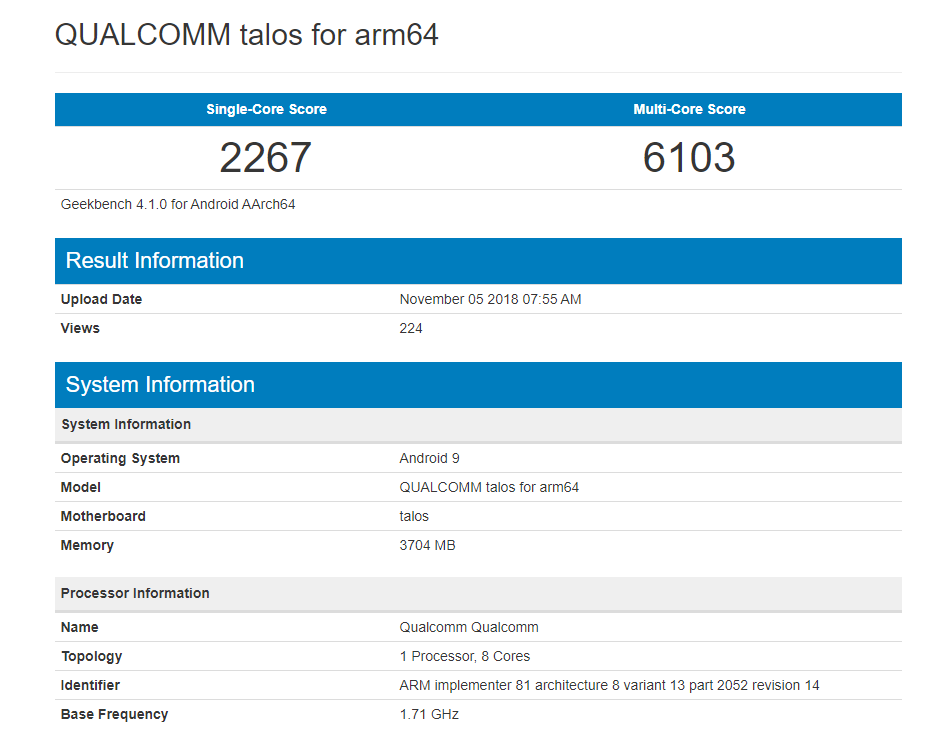Select the Model value QUALCOMM talos for arm64
945x745 pixels.
coord(489,487)
